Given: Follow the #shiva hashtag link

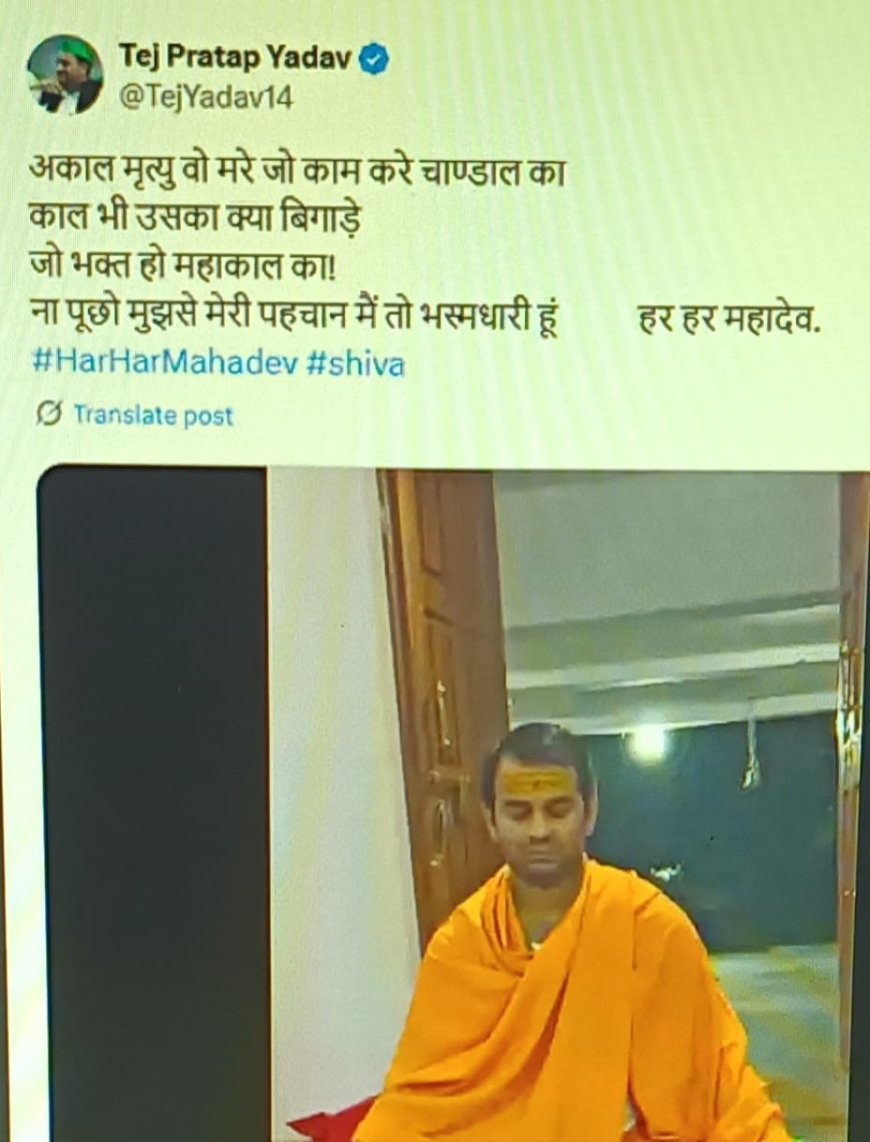Looking at the screenshot, I should (355, 363).
